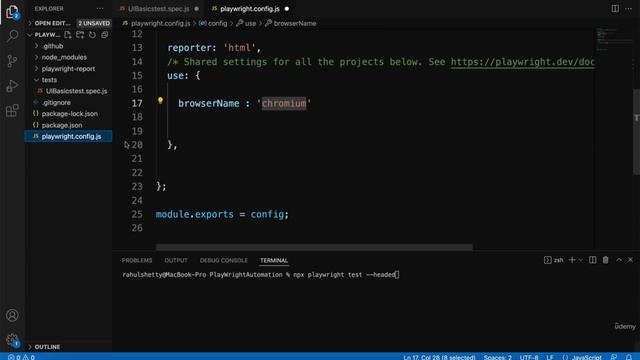Open the playwright.dev docs link in comment
The height and width of the screenshot is (360, 640).
coord(522,62)
